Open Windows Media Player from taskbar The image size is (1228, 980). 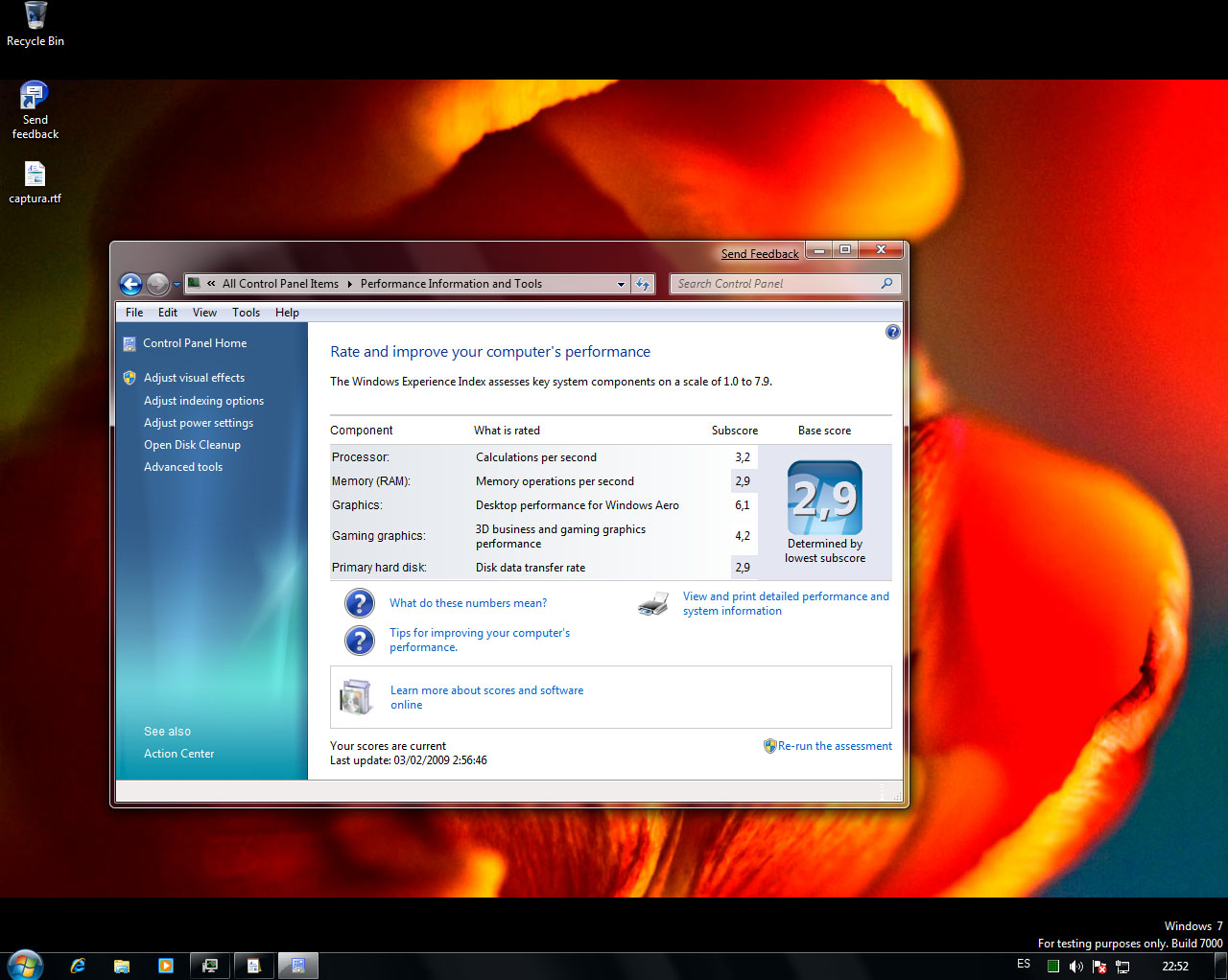pos(166,966)
